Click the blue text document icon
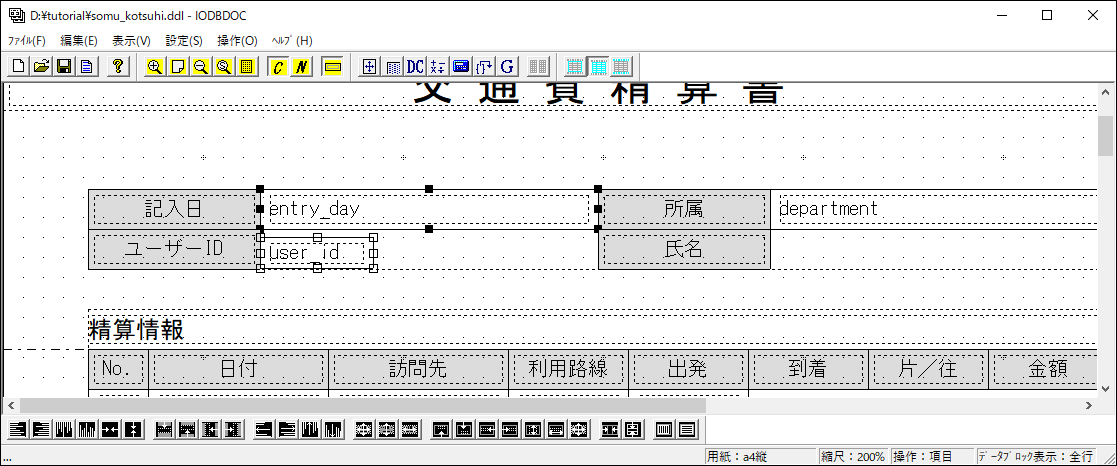1117x466 pixels. pos(86,67)
